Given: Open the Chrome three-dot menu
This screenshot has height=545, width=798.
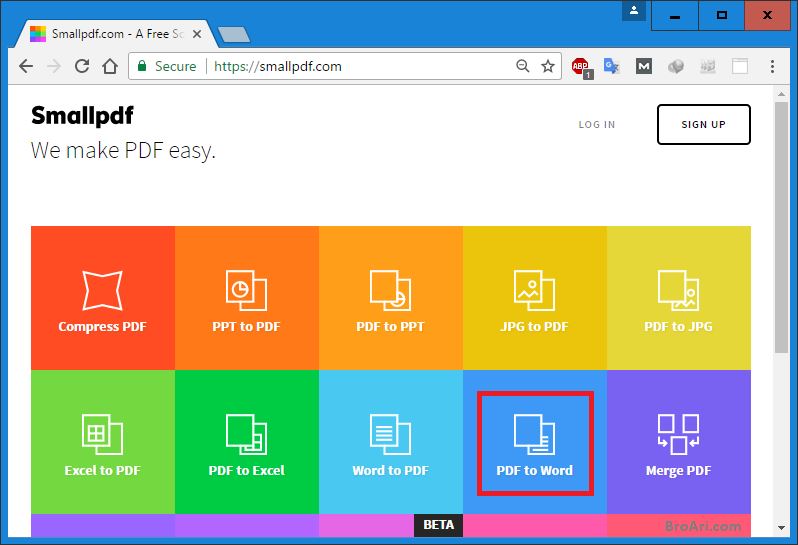Looking at the screenshot, I should 773,66.
